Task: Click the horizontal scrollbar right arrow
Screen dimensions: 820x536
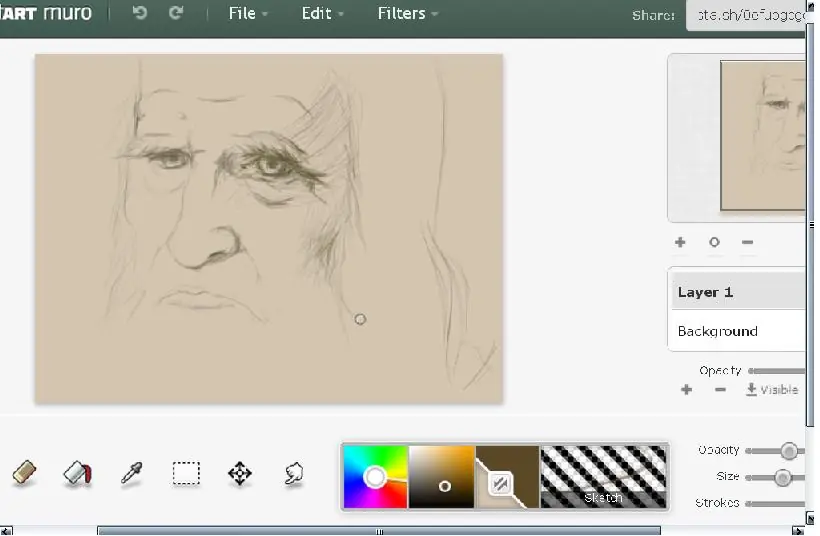Action: tap(798, 531)
